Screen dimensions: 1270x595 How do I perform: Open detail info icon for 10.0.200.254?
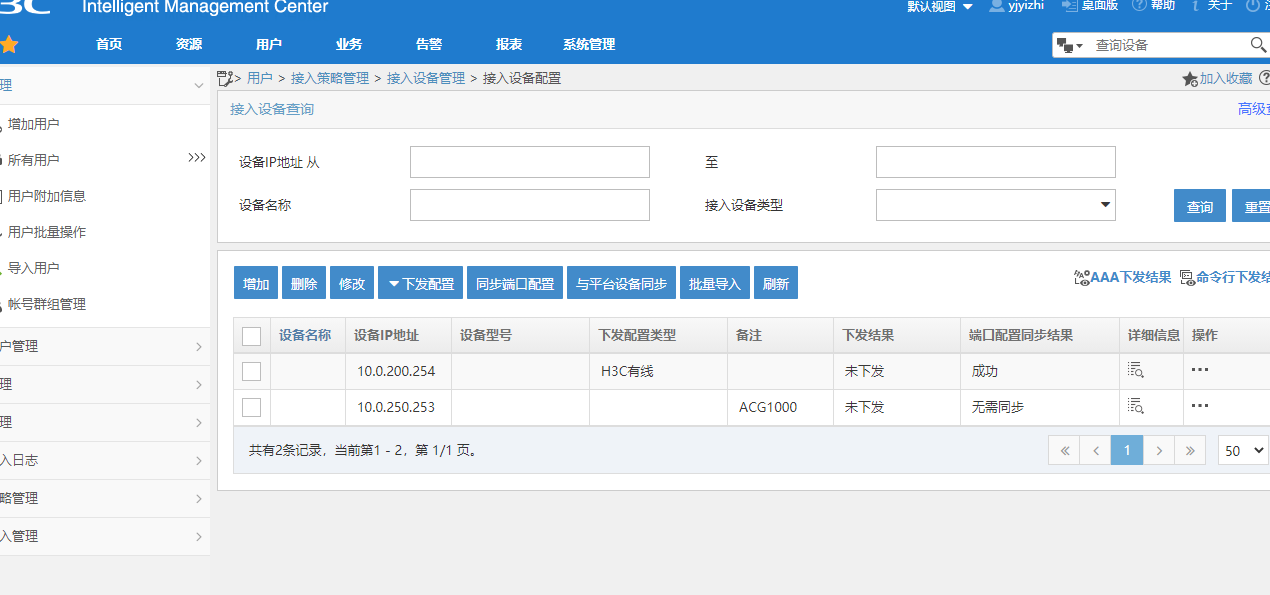coord(1135,370)
